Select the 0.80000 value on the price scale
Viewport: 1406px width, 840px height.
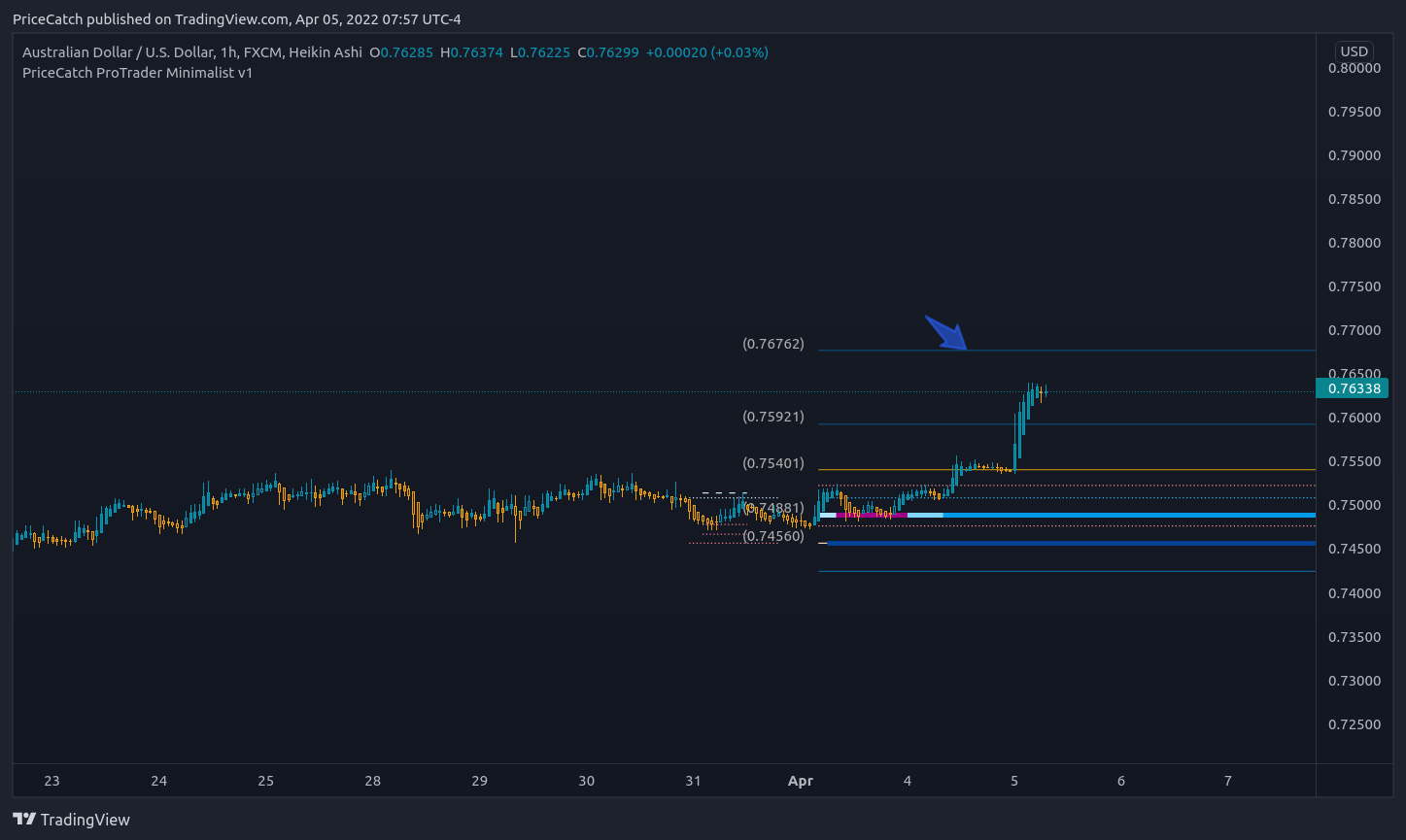[x=1355, y=68]
